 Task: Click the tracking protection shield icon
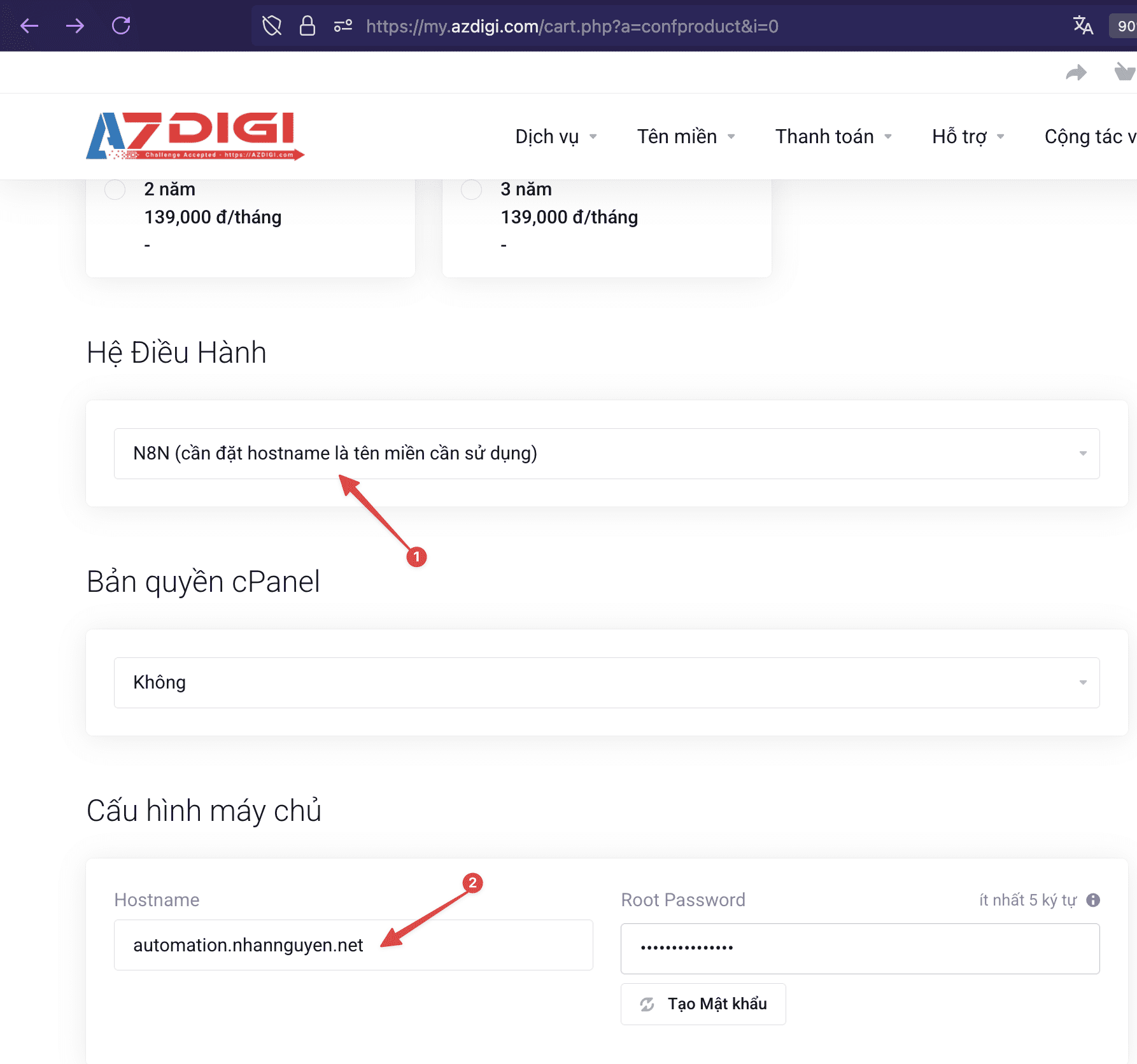(x=272, y=26)
